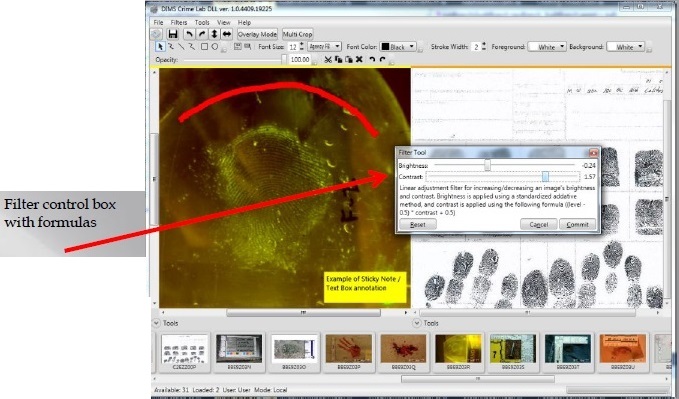
Task: Click the Contrast slider handle
Action: coord(545,176)
